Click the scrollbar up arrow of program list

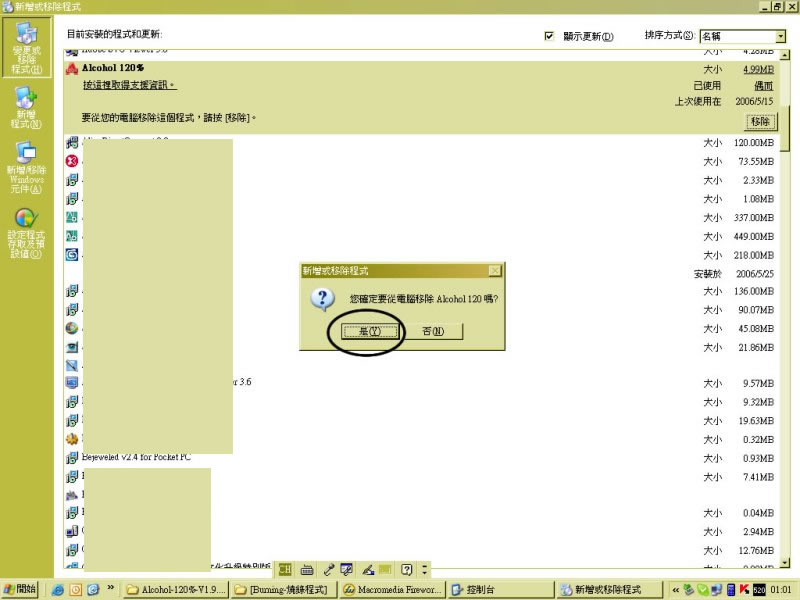click(785, 55)
